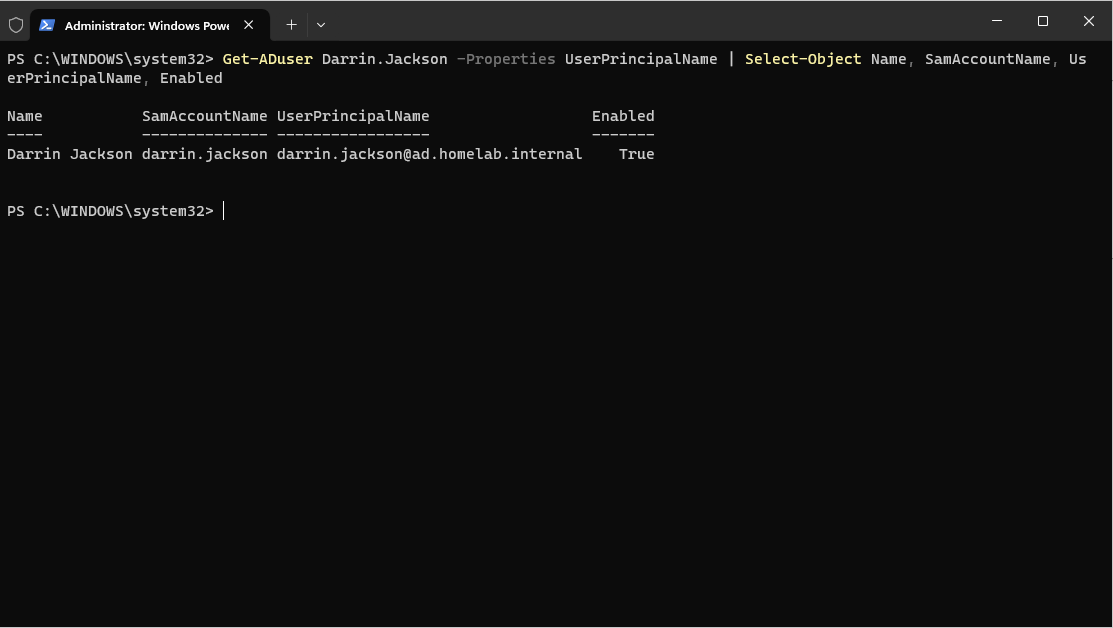Minimize the terminal window
Image resolution: width=1113 pixels, height=628 pixels.
point(997,21)
